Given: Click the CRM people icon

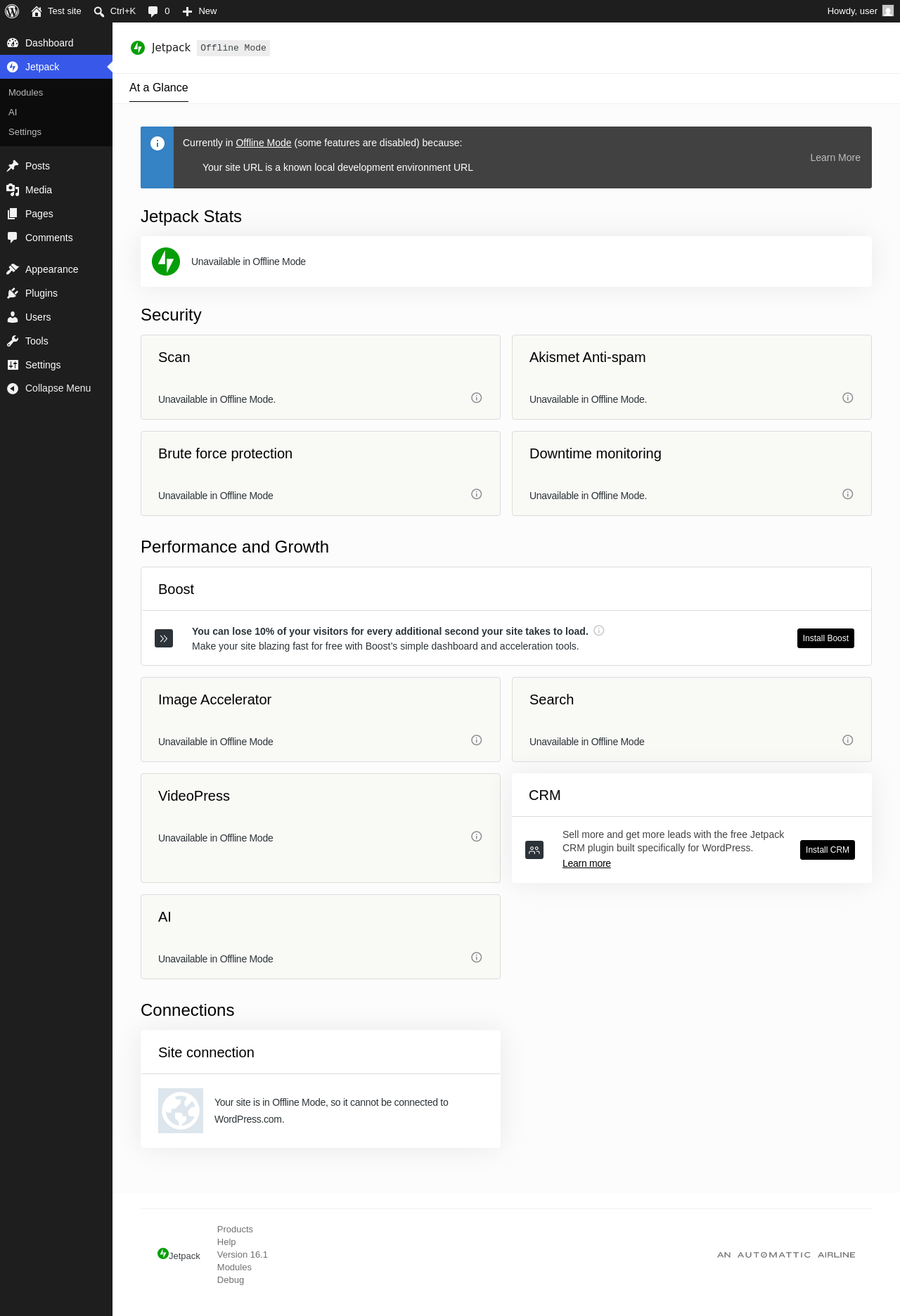Looking at the screenshot, I should (x=534, y=850).
